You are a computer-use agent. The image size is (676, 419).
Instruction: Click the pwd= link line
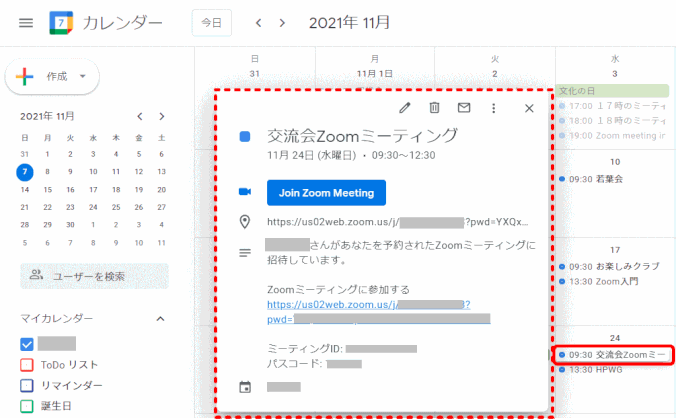(379, 319)
